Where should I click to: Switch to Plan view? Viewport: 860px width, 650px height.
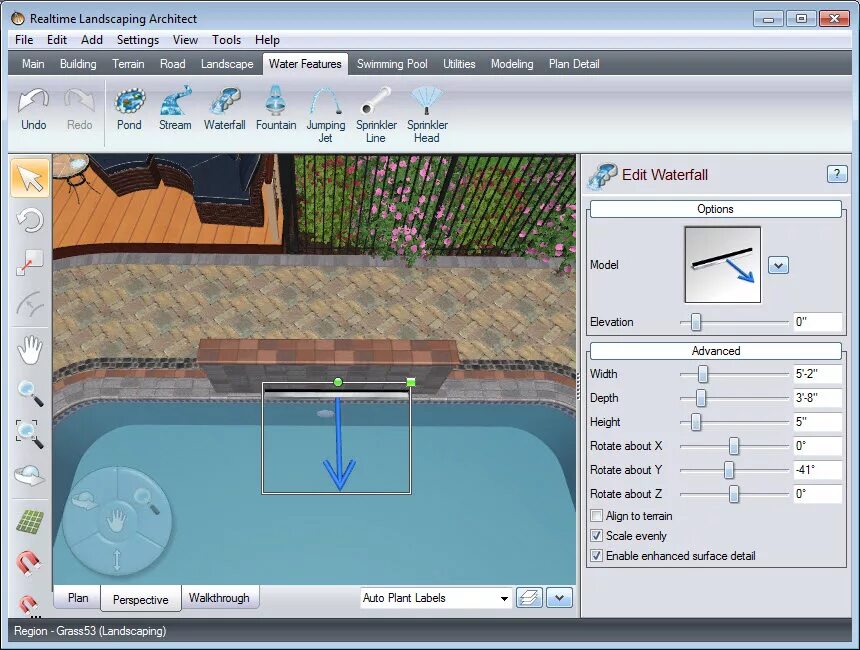78,598
